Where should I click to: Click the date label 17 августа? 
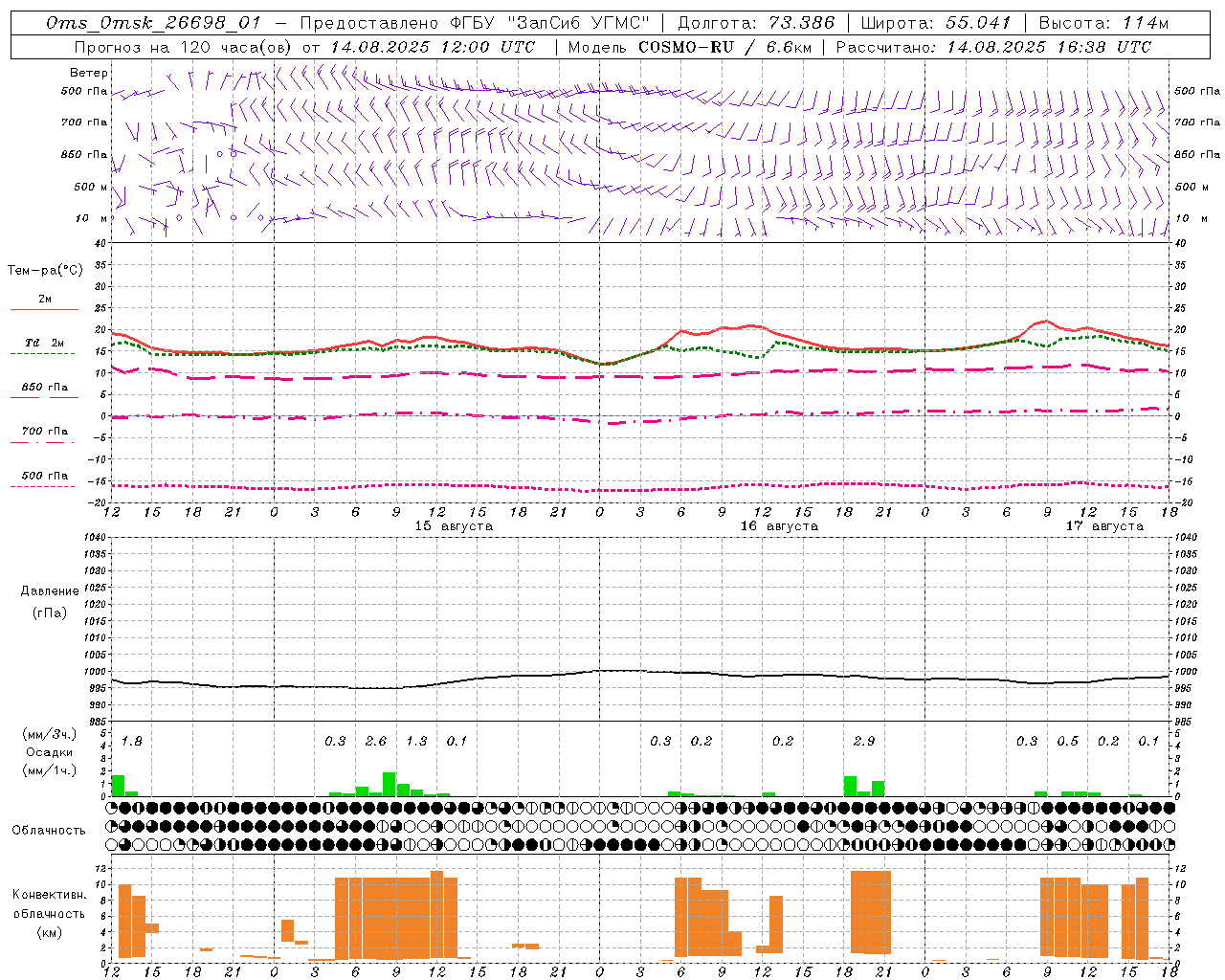(x=1104, y=526)
